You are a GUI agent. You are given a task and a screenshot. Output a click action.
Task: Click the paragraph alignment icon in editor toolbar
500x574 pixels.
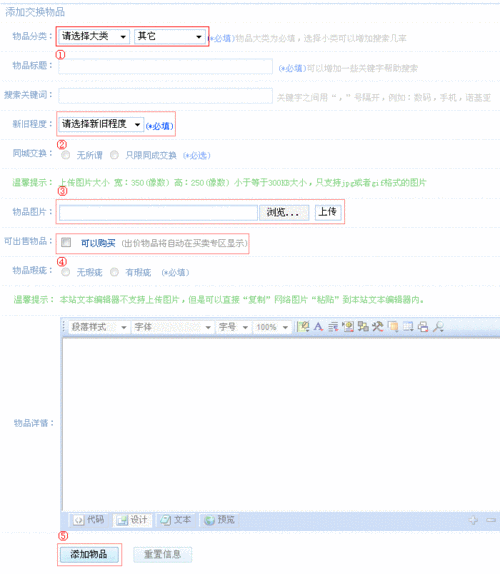333,327
